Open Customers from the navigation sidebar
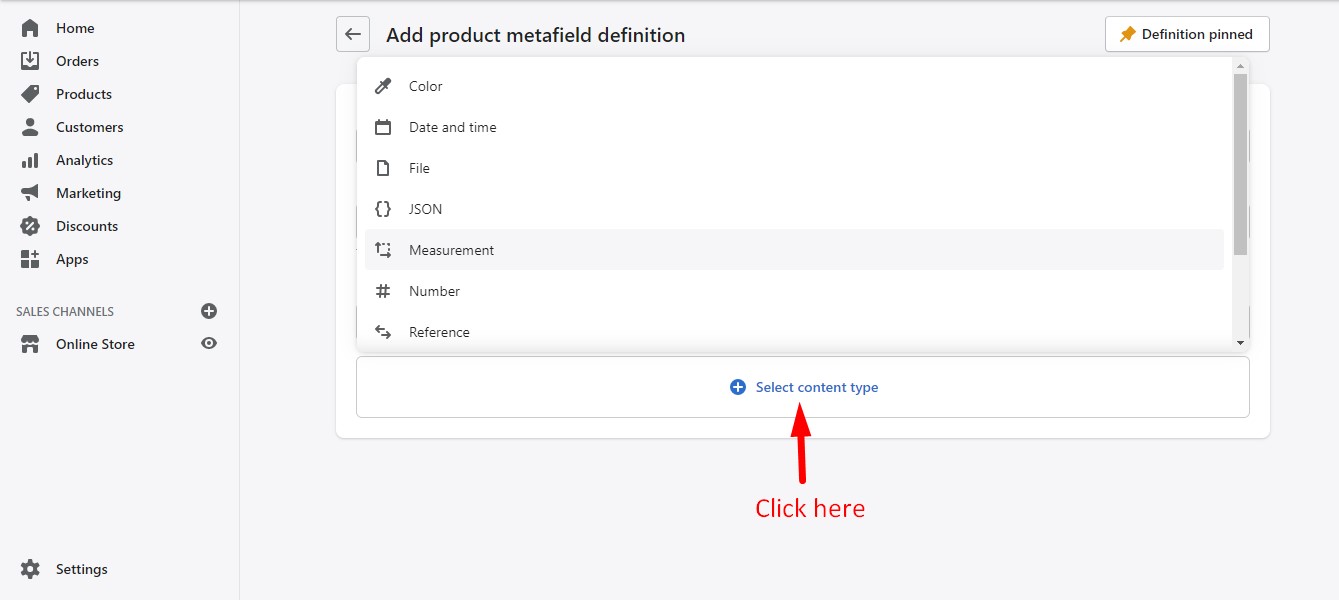The image size is (1339, 600). coord(30,127)
